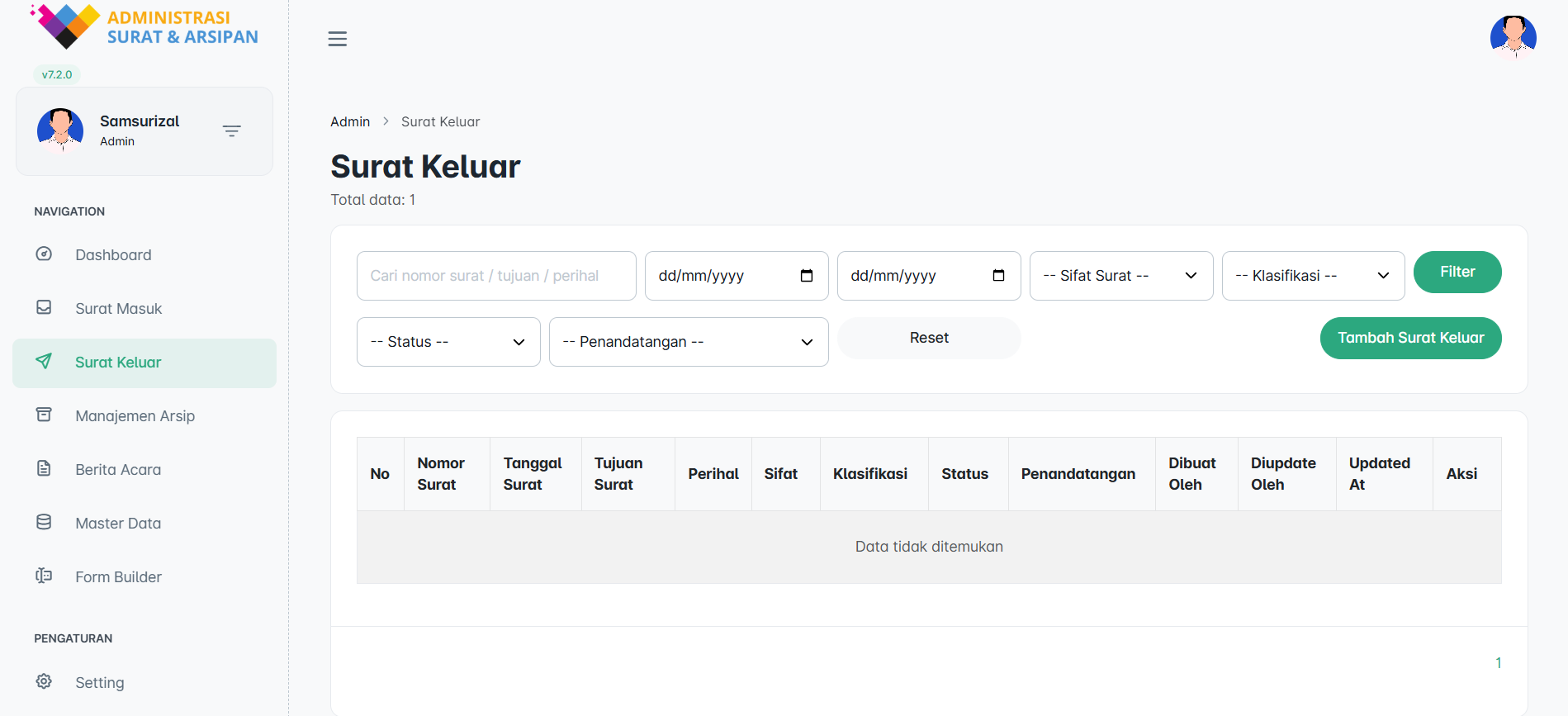Click the Berita Acara document icon

44,469
